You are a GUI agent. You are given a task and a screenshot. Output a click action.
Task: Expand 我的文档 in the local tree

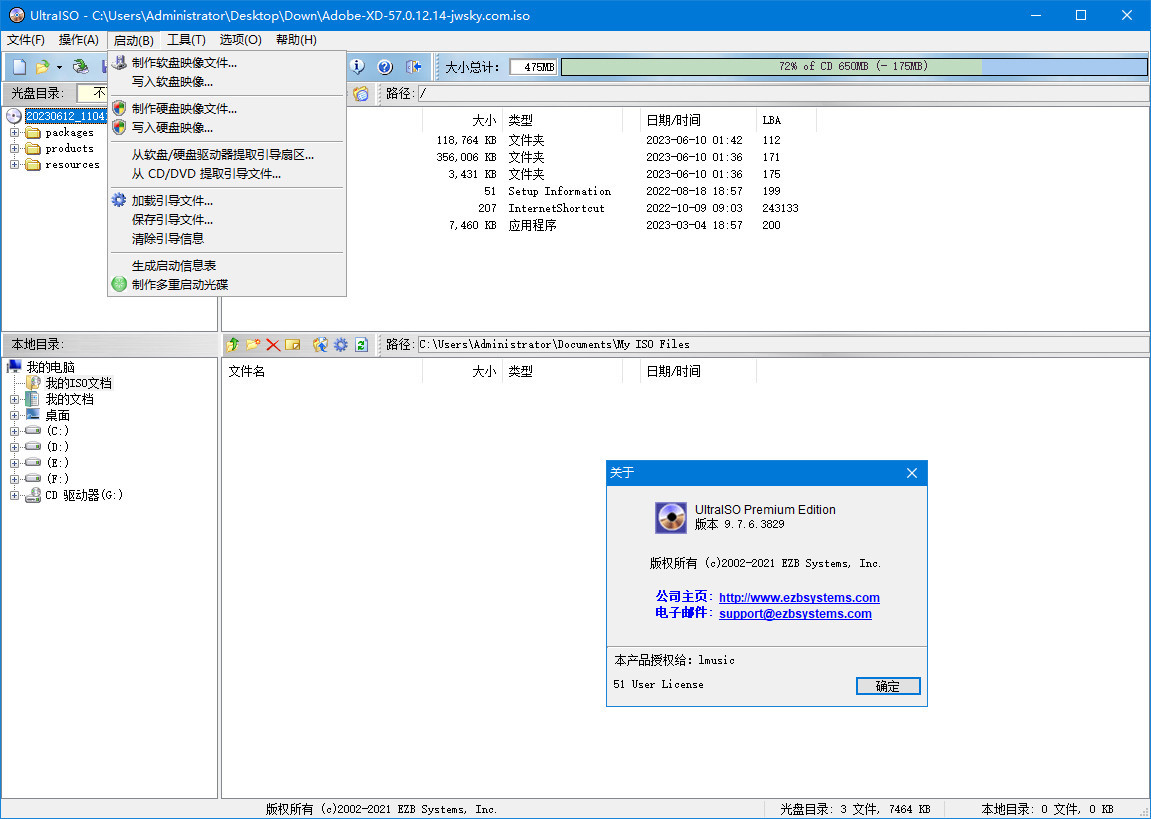(x=14, y=399)
